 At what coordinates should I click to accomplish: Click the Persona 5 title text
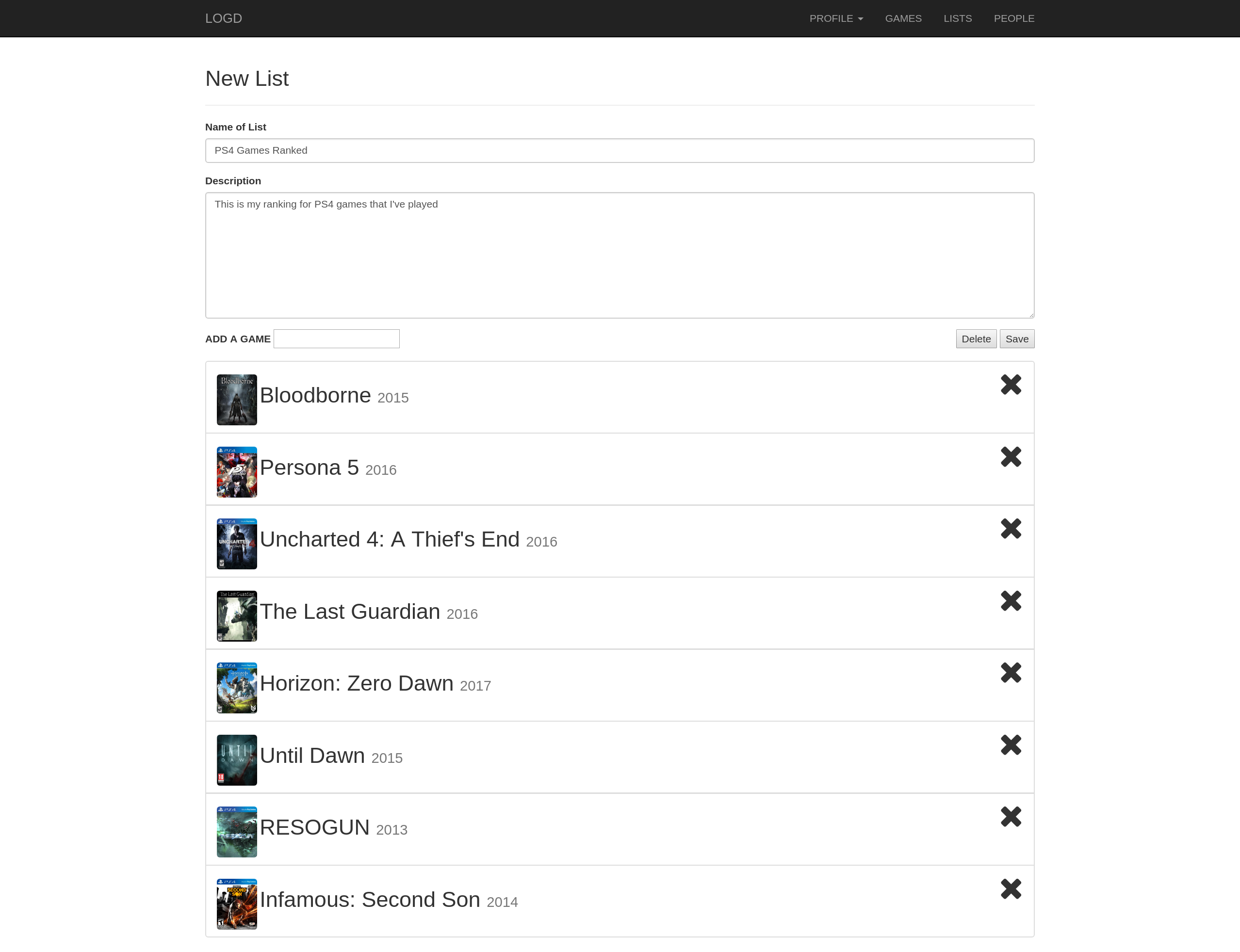[310, 468]
